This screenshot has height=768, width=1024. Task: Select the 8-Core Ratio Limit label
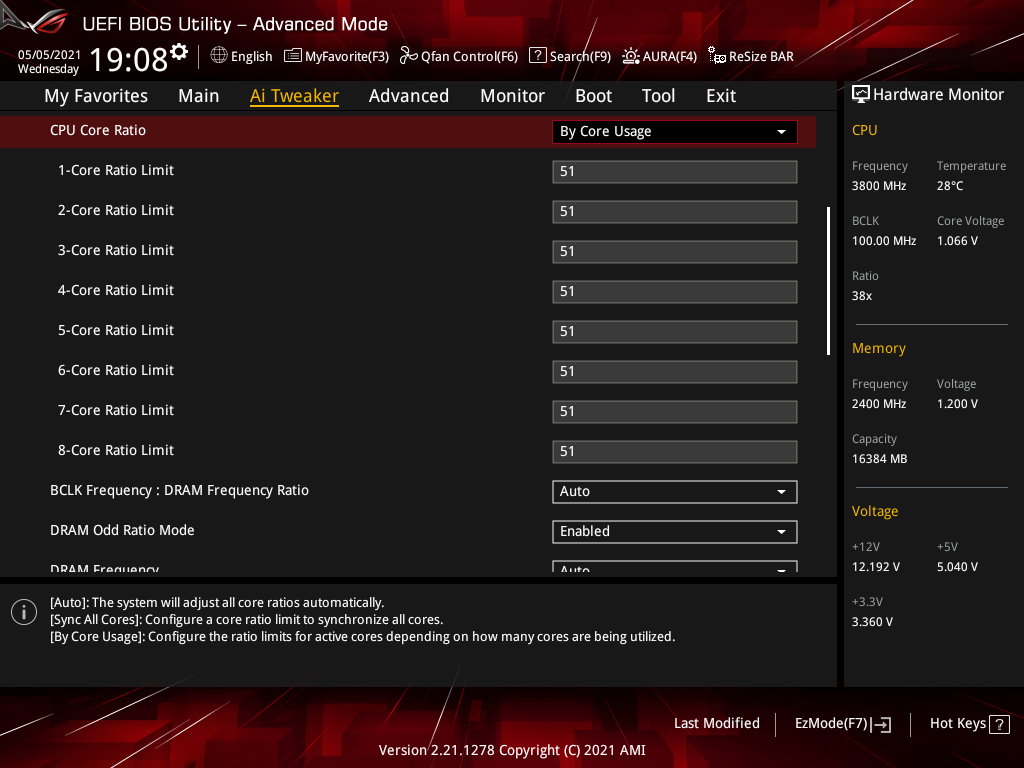coord(116,451)
